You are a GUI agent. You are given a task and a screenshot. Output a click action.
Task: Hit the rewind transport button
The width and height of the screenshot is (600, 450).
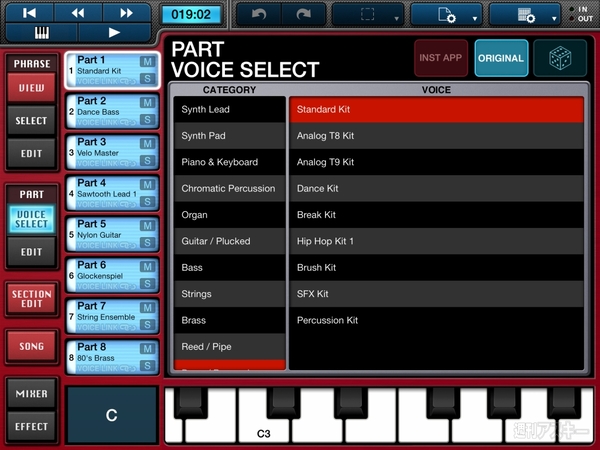pos(78,13)
